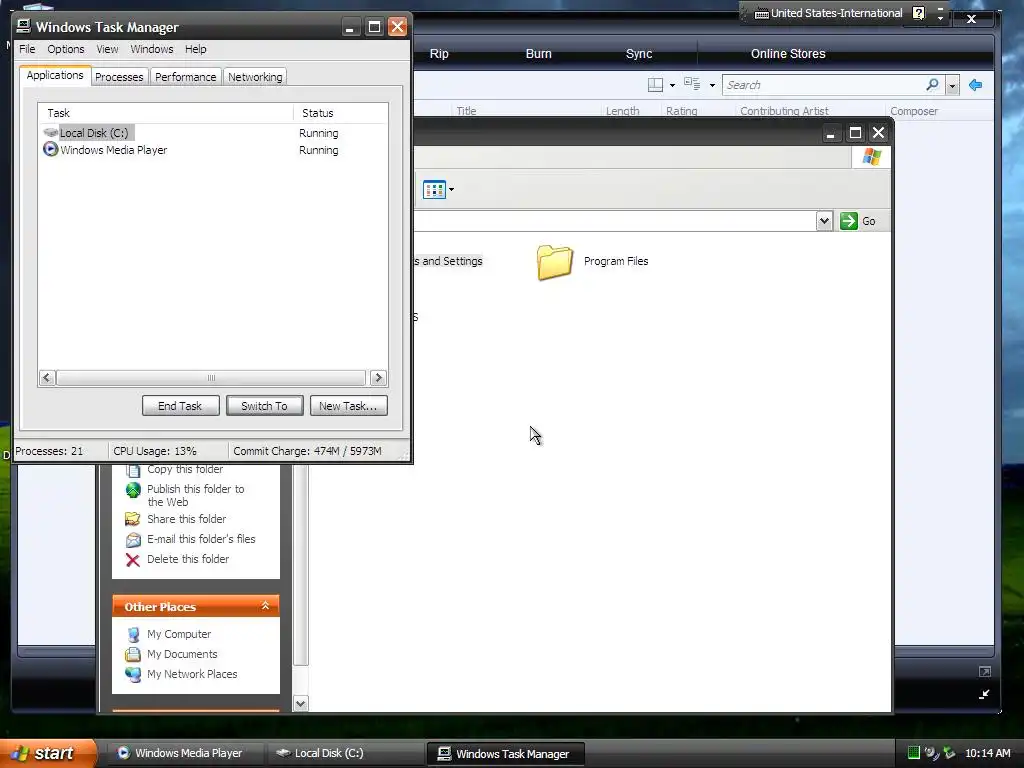Click the Explorer sidebar scroll down arrow
Screen dimensions: 1024x768
point(300,703)
